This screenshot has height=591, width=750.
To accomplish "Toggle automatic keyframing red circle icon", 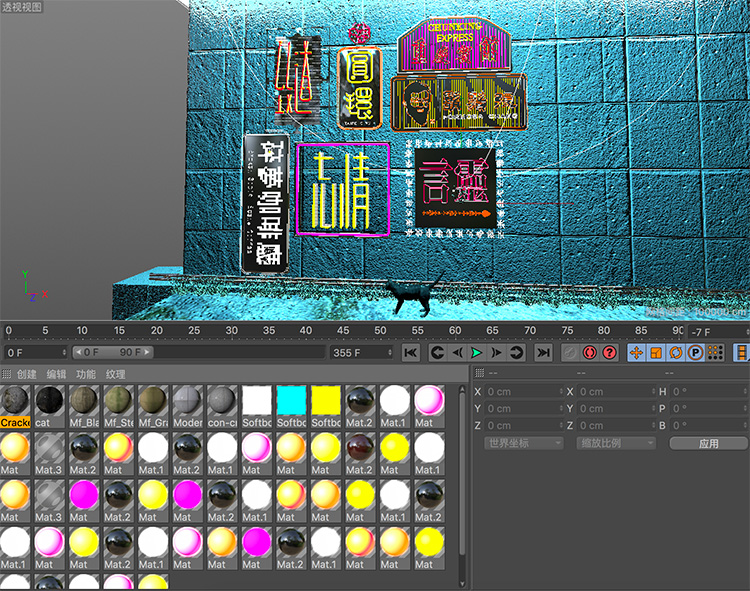I will point(589,353).
